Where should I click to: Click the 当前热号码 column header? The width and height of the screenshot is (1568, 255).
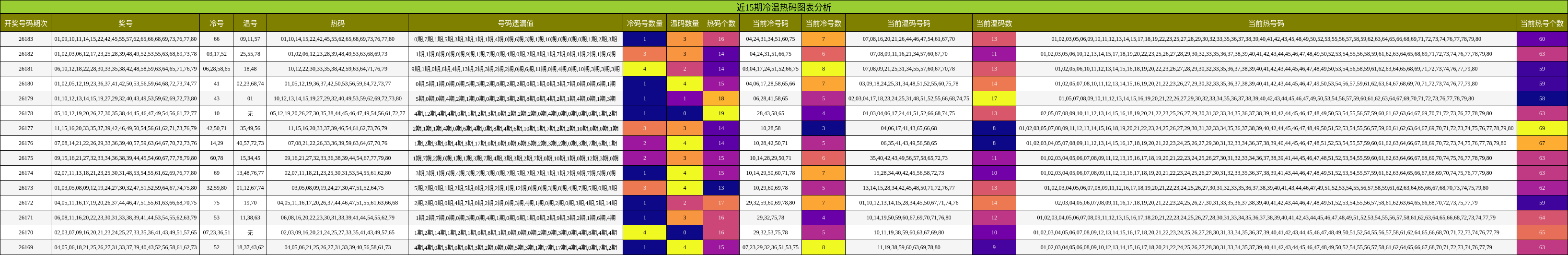click(1266, 24)
